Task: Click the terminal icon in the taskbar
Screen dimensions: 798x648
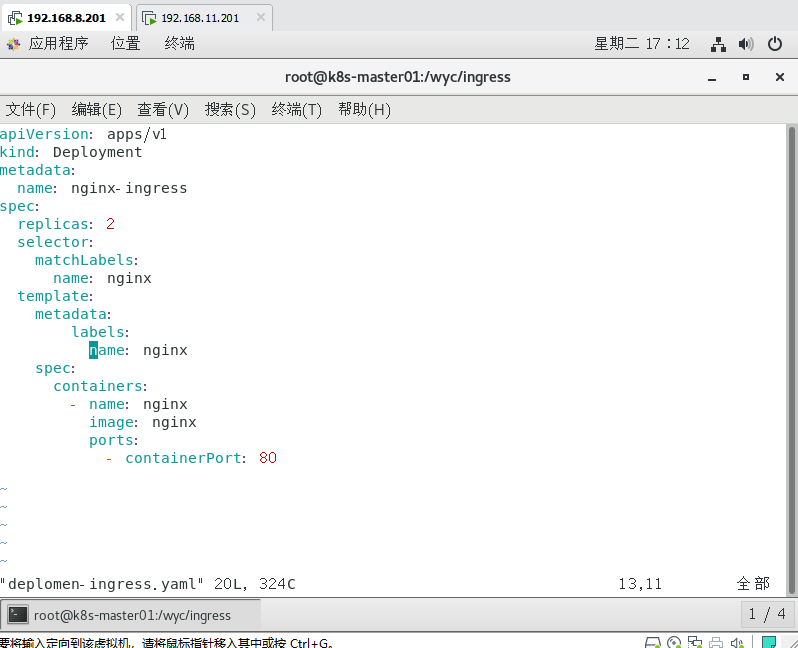Action: [x=18, y=615]
